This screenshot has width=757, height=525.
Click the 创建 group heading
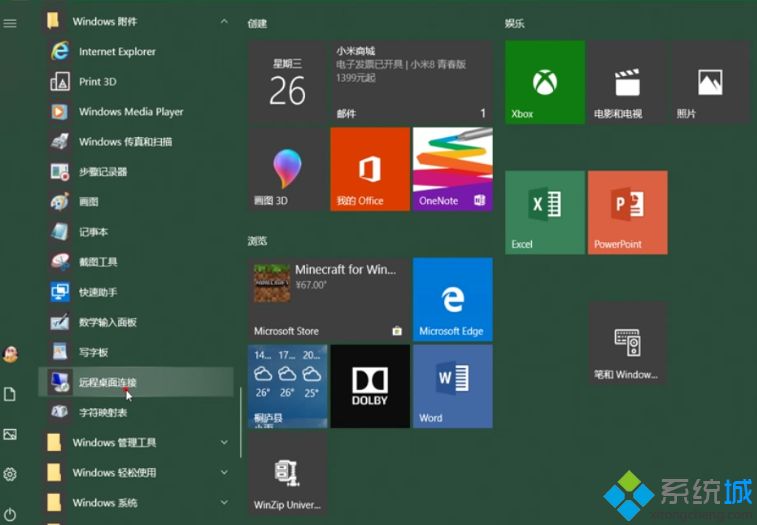pyautogui.click(x=257, y=23)
